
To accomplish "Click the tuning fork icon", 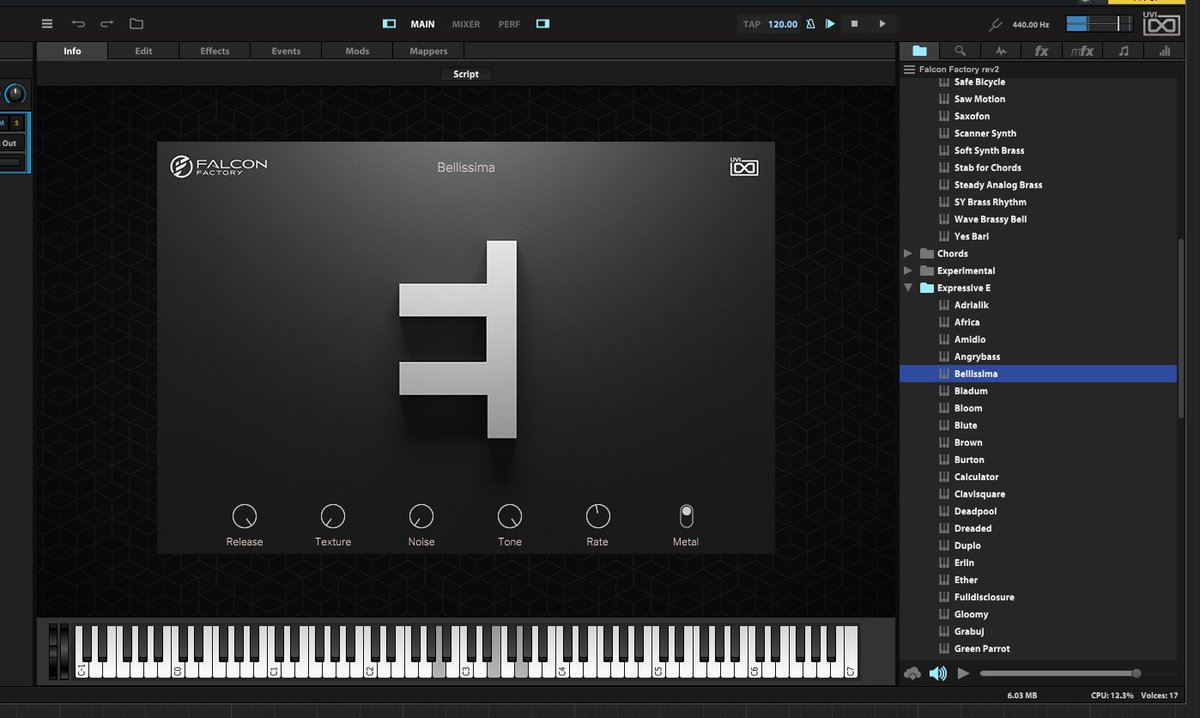I will tap(995, 24).
